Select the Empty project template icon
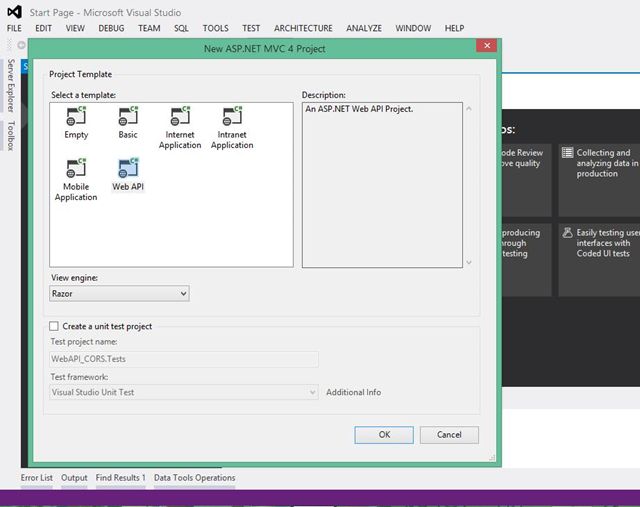The image size is (640, 507). tap(76, 116)
